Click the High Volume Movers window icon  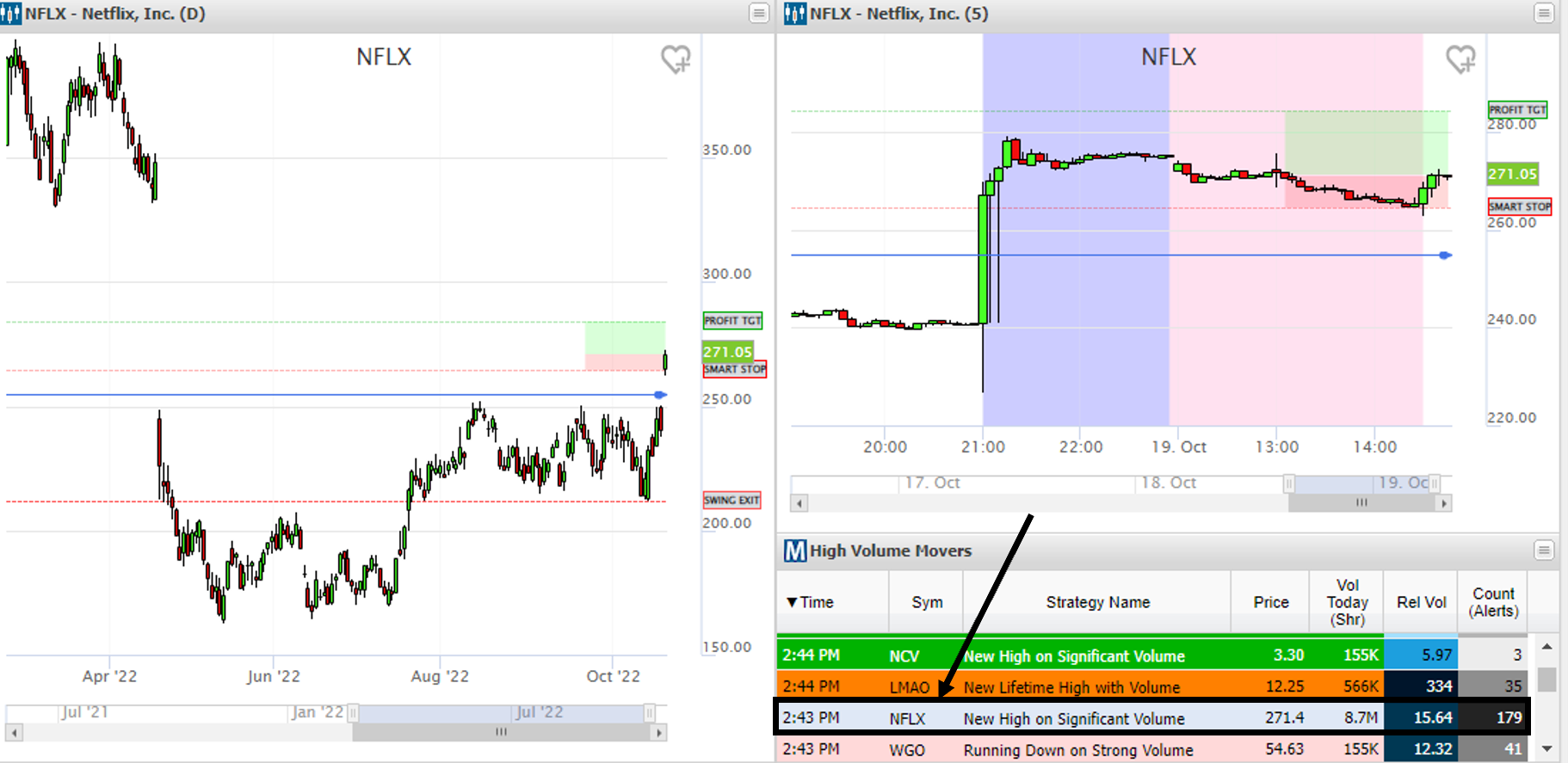click(x=795, y=551)
